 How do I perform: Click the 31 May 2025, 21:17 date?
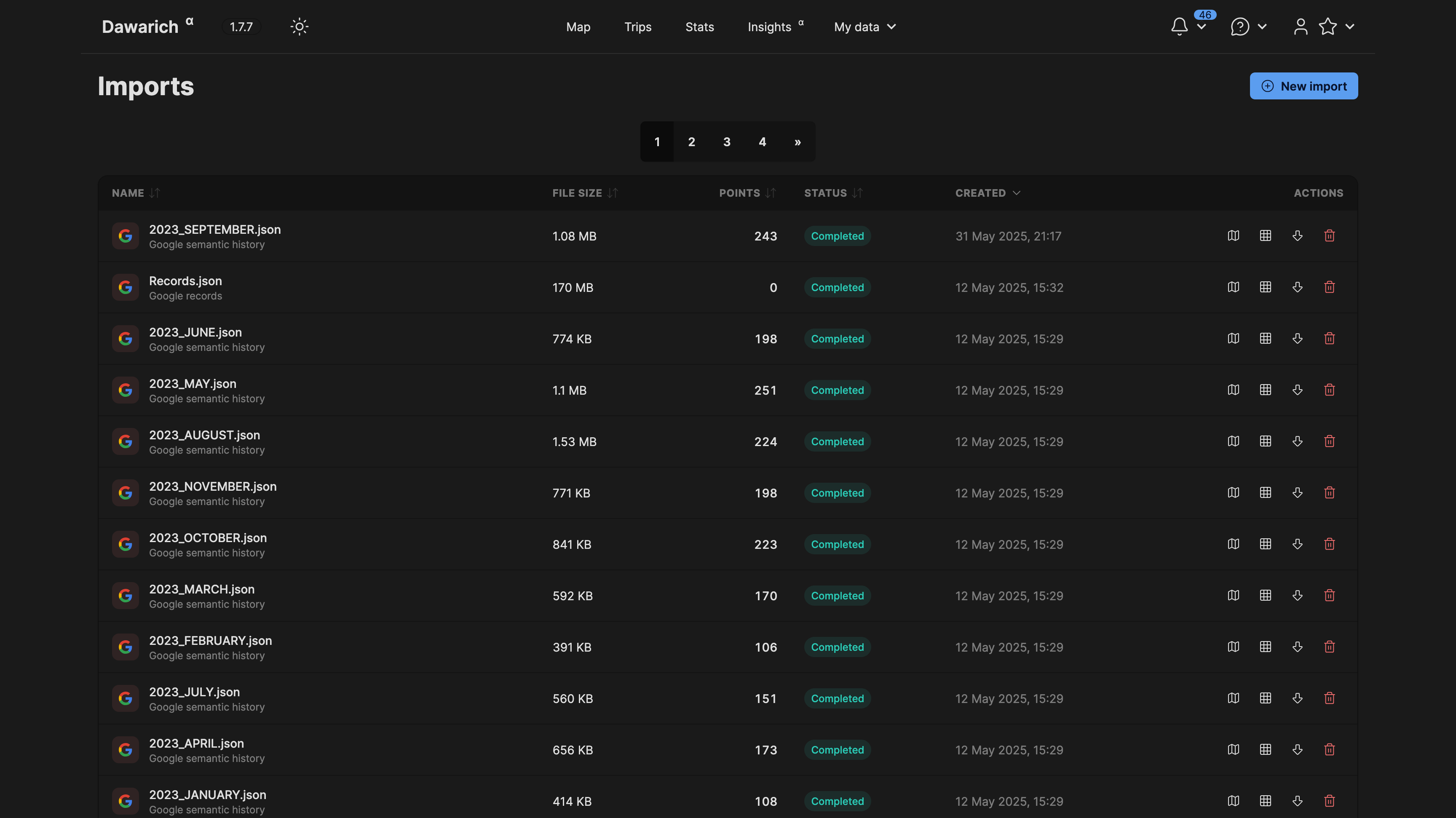pyautogui.click(x=1008, y=236)
